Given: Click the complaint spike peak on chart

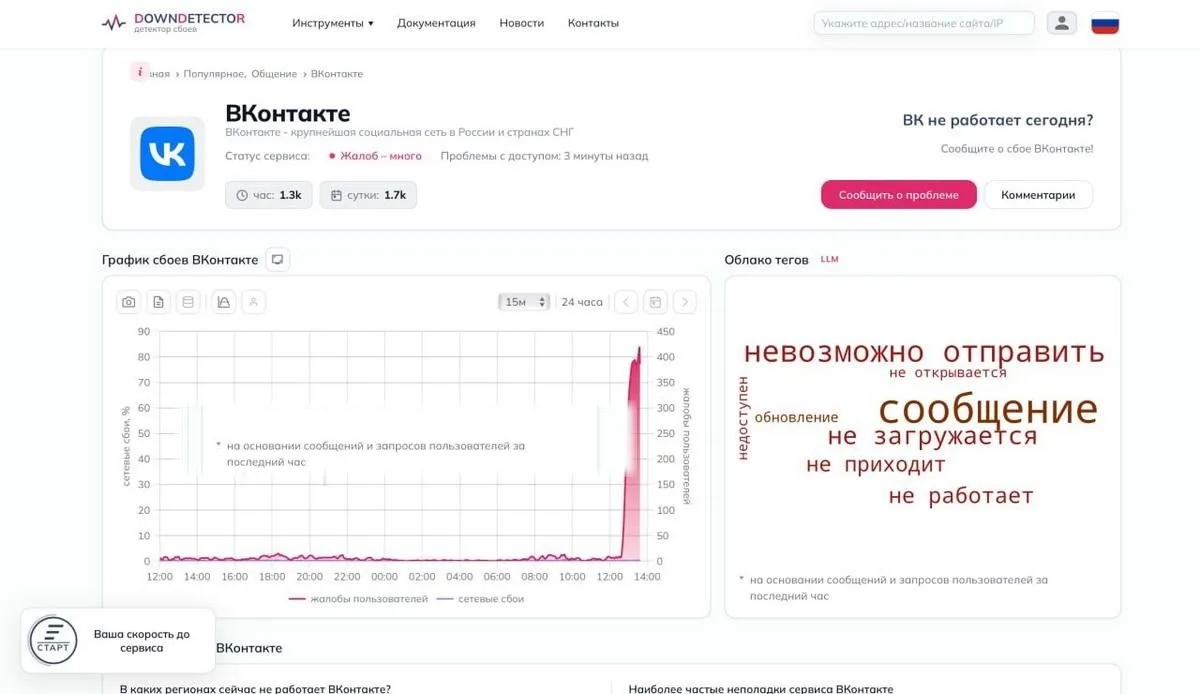Looking at the screenshot, I should [x=640, y=350].
